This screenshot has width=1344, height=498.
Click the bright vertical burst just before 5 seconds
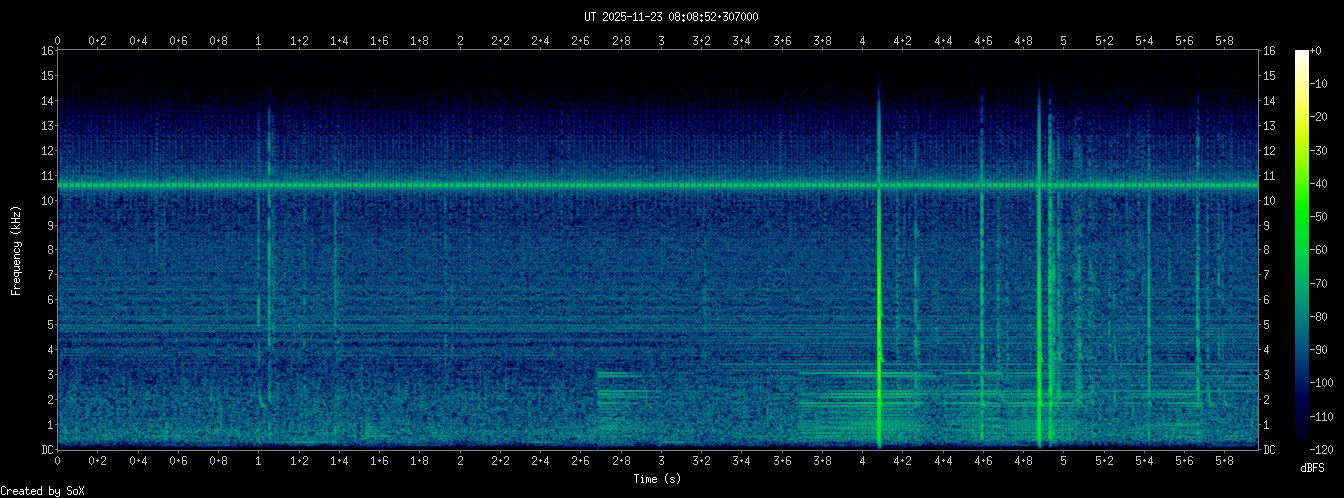(1040, 300)
